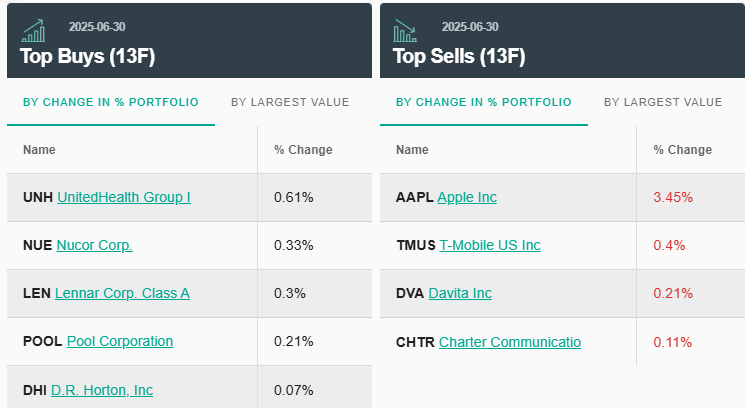This screenshot has height=408, width=745.
Task: Click the Name column header in Top Sells
Action: click(x=412, y=150)
